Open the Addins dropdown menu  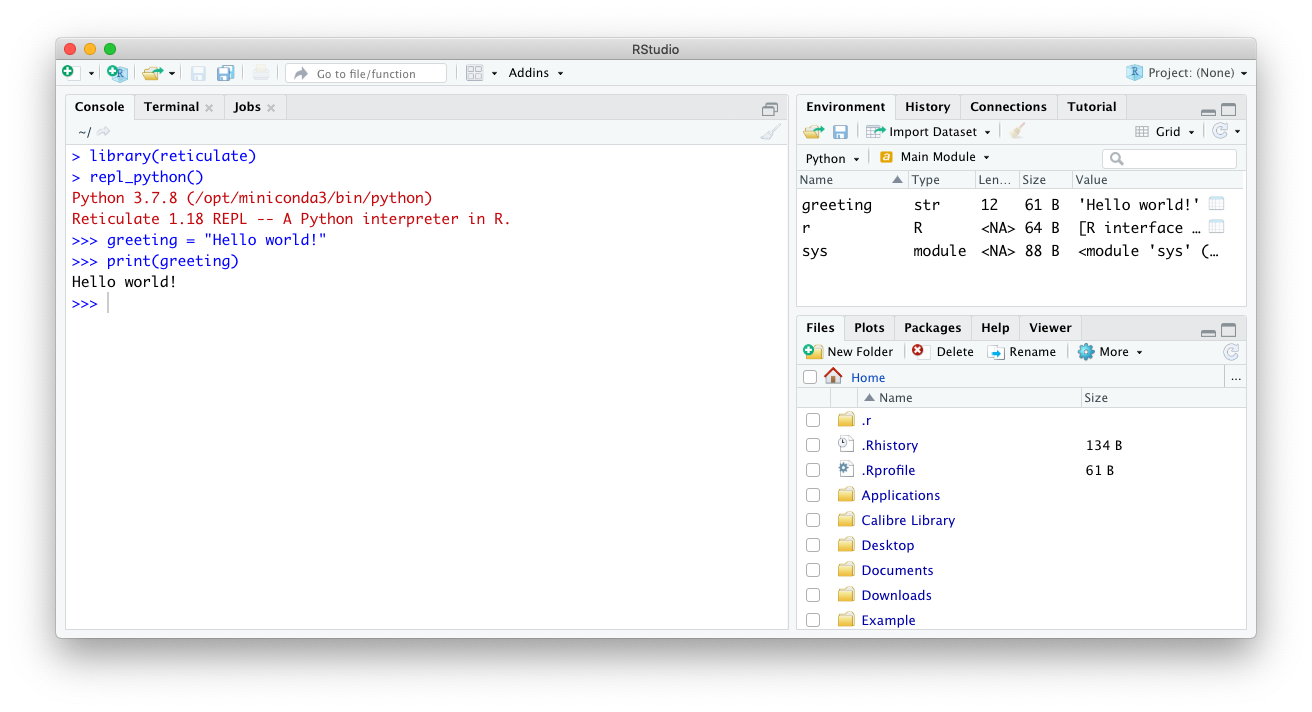click(536, 73)
